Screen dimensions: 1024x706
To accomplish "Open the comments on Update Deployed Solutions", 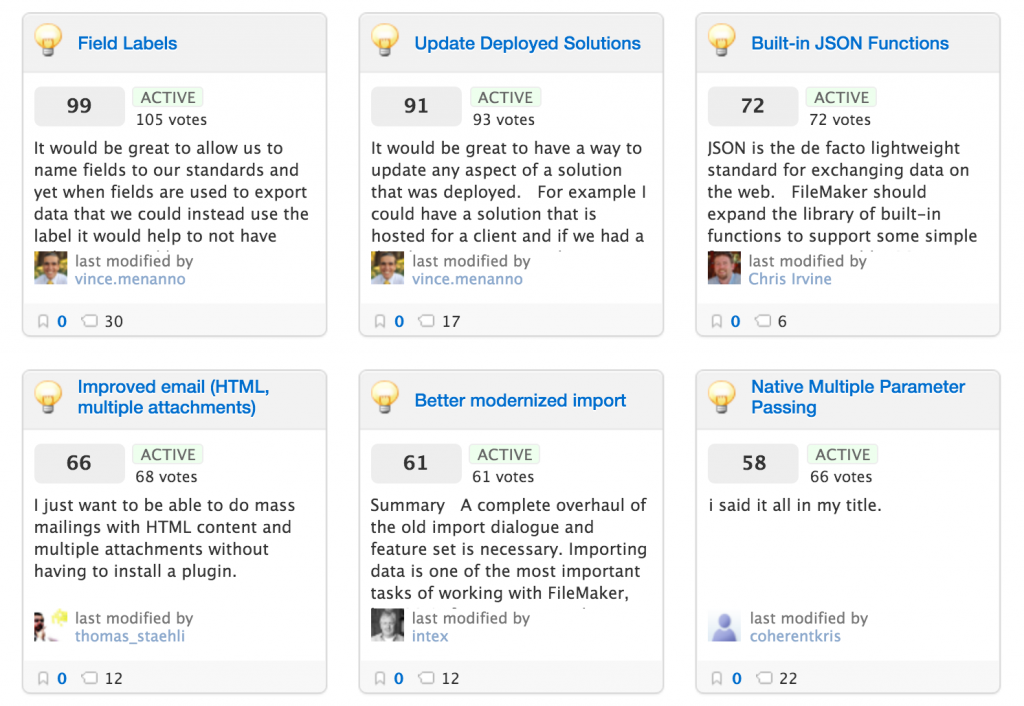I will pos(426,321).
